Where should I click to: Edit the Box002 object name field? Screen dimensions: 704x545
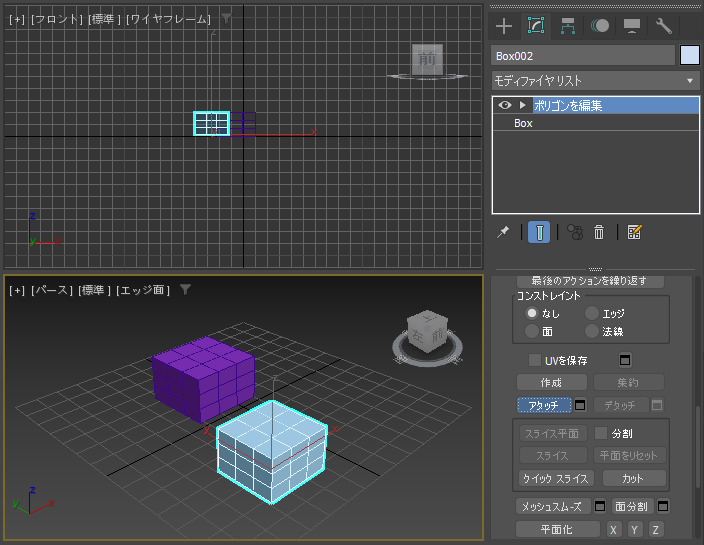tap(583, 56)
